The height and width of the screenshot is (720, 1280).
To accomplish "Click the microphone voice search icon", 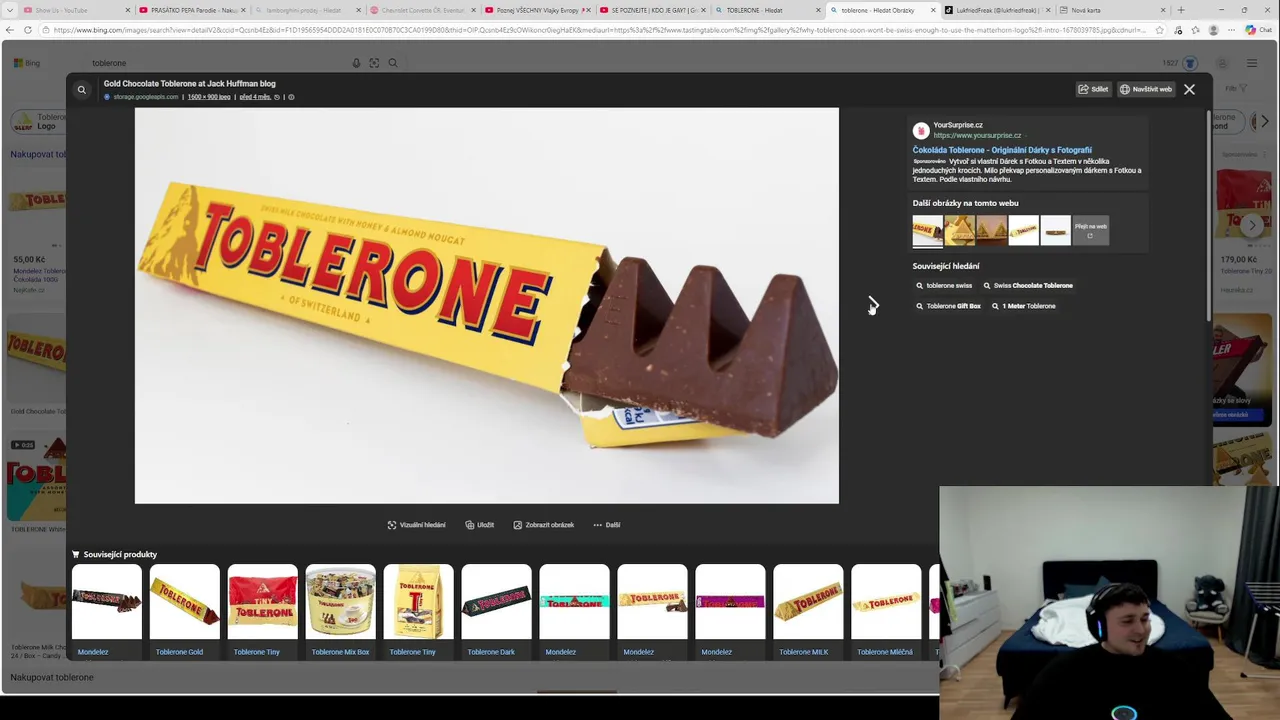I will pyautogui.click(x=356, y=63).
